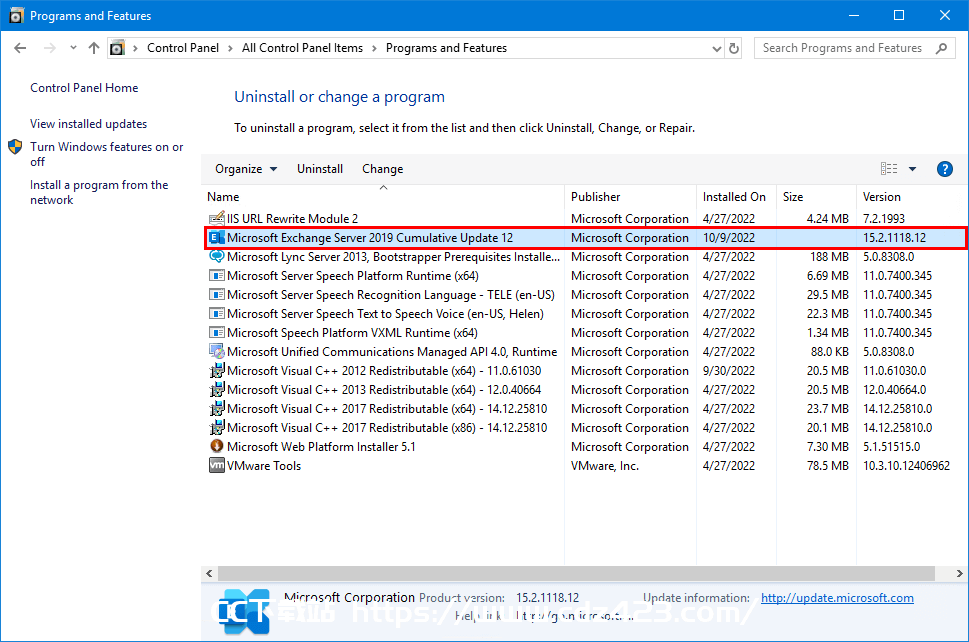The image size is (969, 642).
Task: Click the 10/9/2022 installed date cell
Action: [729, 238]
